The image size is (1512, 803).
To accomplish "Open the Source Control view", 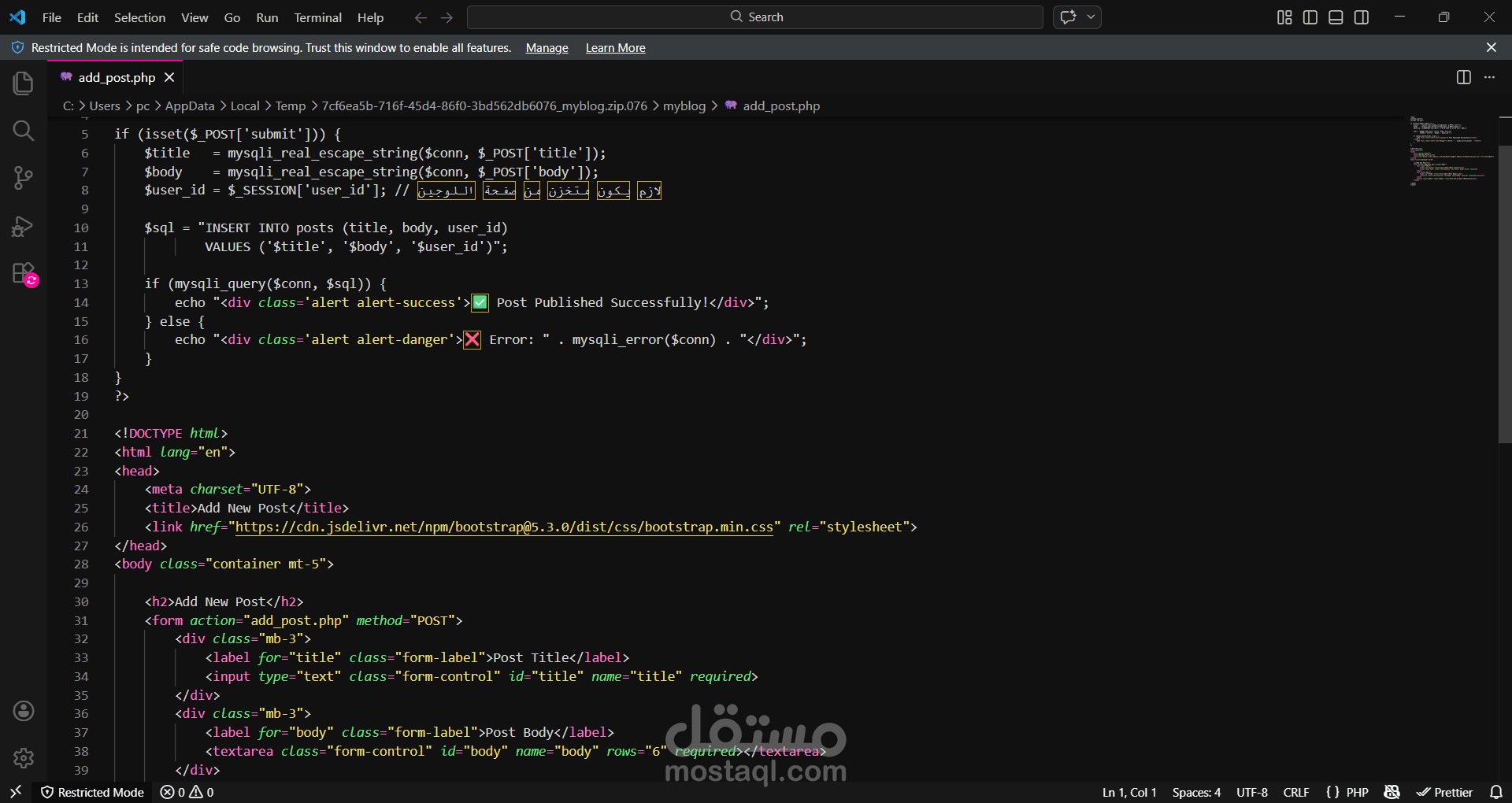I will click(x=24, y=178).
